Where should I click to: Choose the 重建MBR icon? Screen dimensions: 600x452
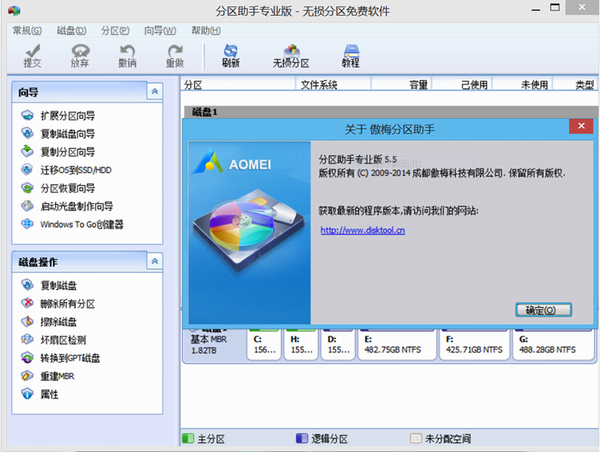click(27, 375)
